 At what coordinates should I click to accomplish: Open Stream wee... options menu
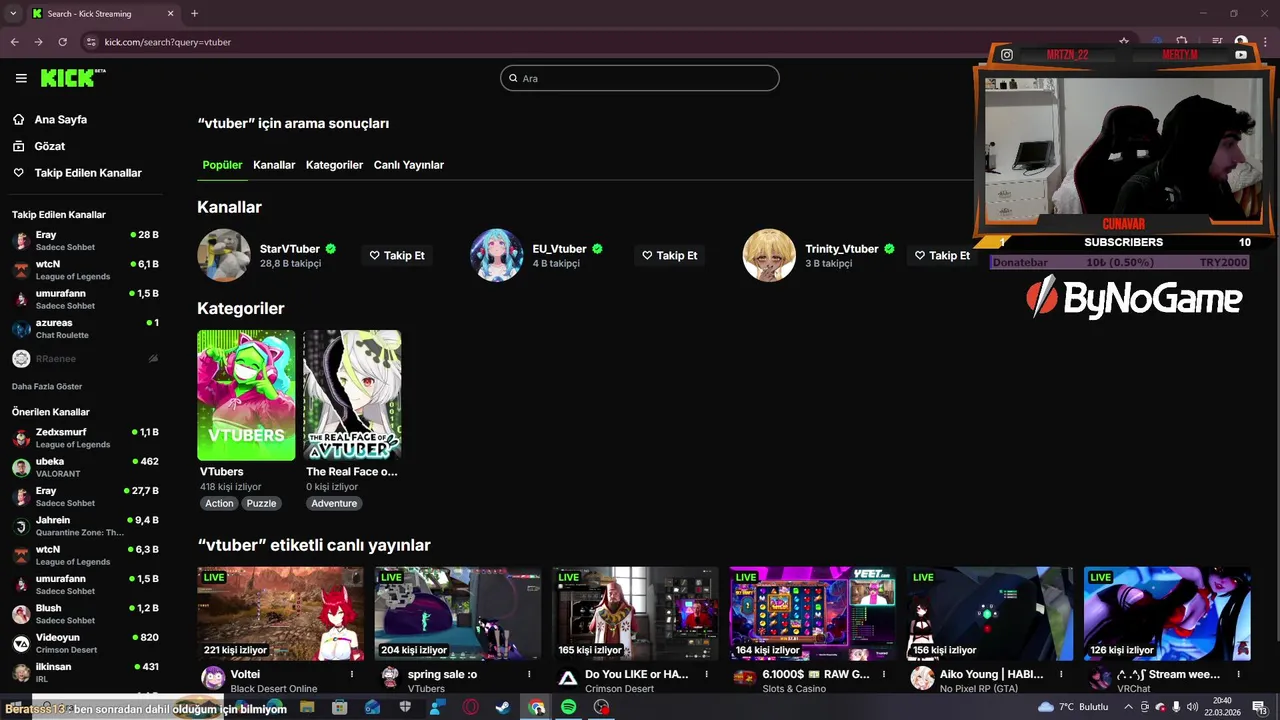pos(1237,675)
